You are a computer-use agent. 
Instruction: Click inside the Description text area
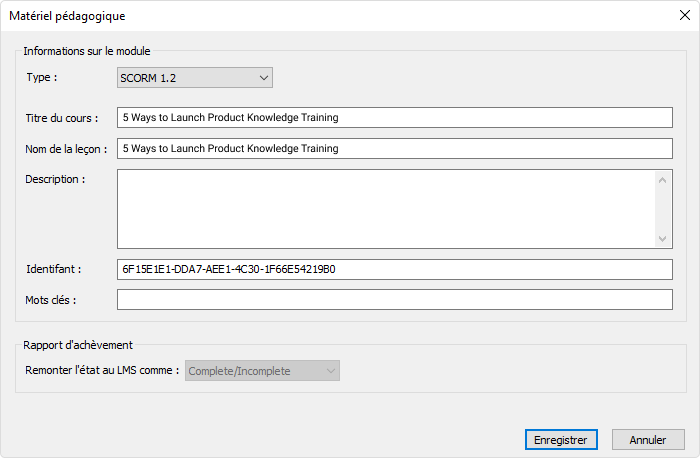[386, 209]
